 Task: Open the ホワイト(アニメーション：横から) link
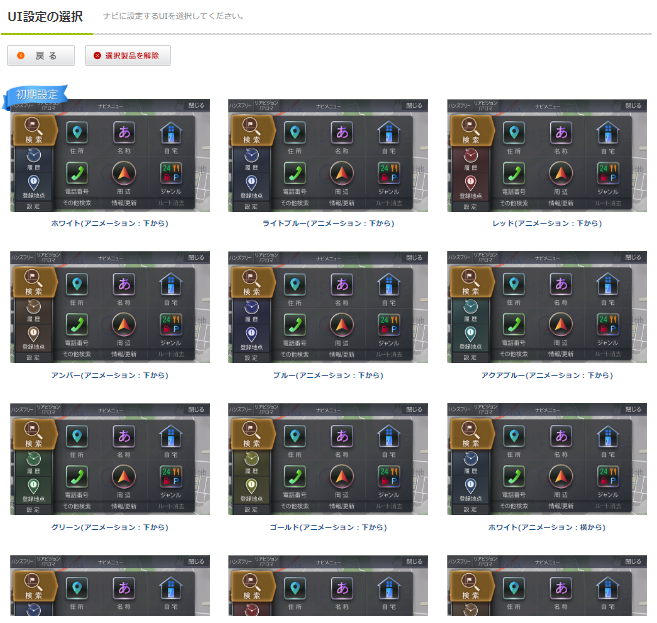coord(546,527)
